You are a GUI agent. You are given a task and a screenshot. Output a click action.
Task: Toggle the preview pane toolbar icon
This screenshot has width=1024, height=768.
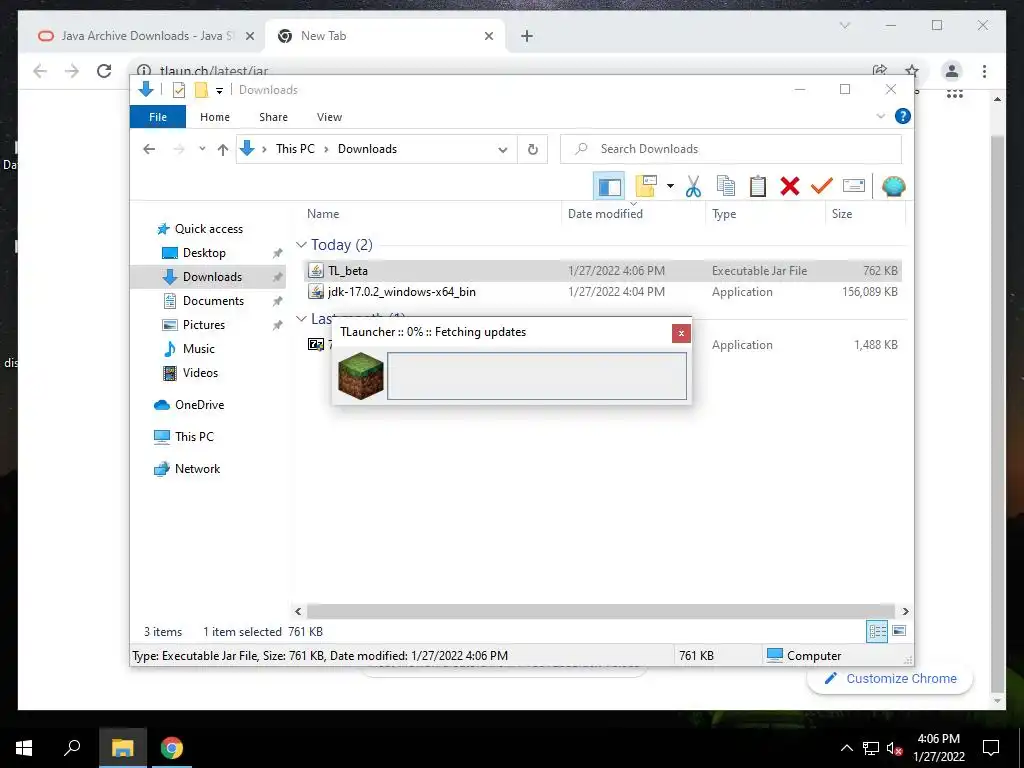point(609,187)
